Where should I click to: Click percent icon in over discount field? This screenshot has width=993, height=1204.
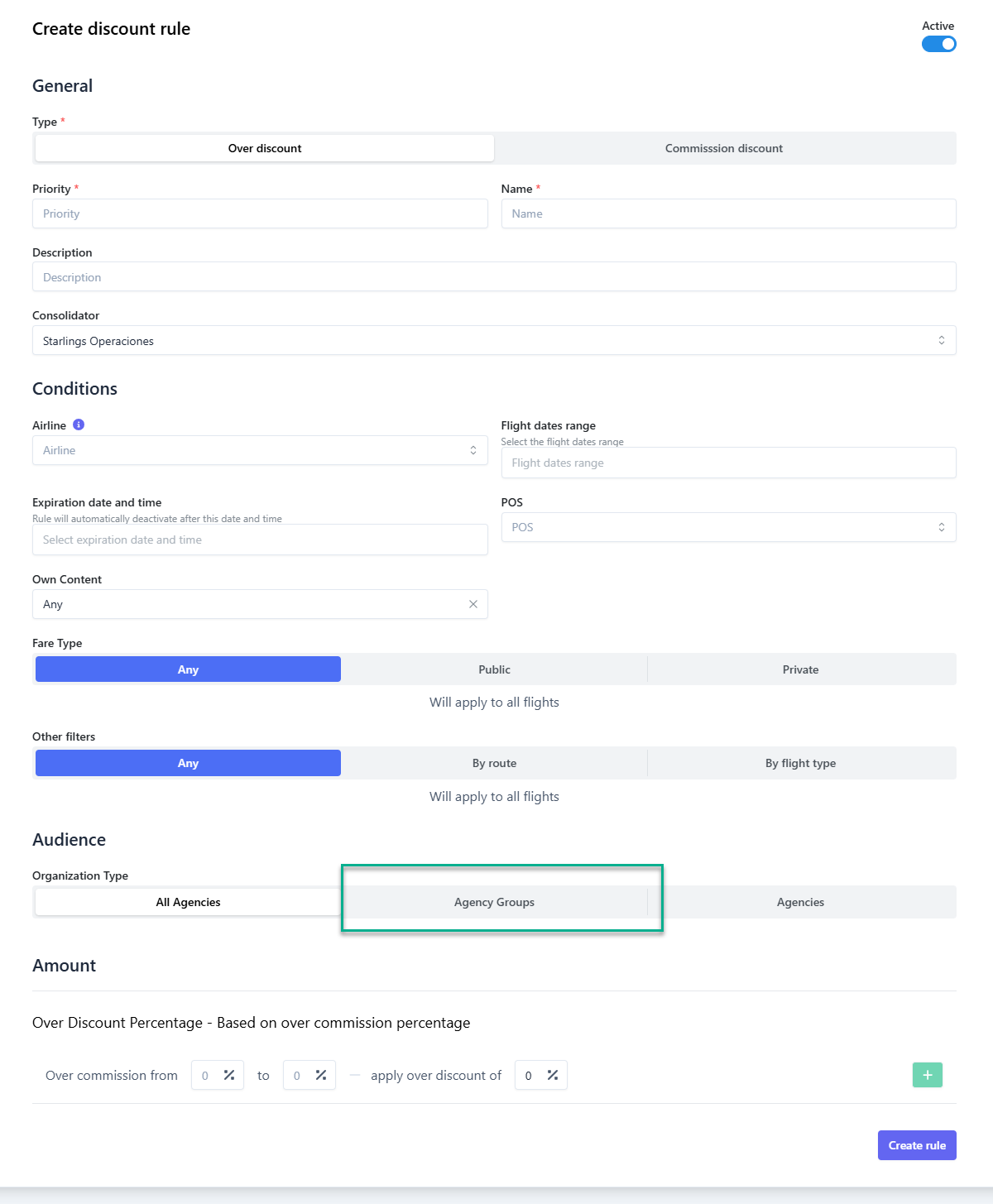tap(553, 1075)
